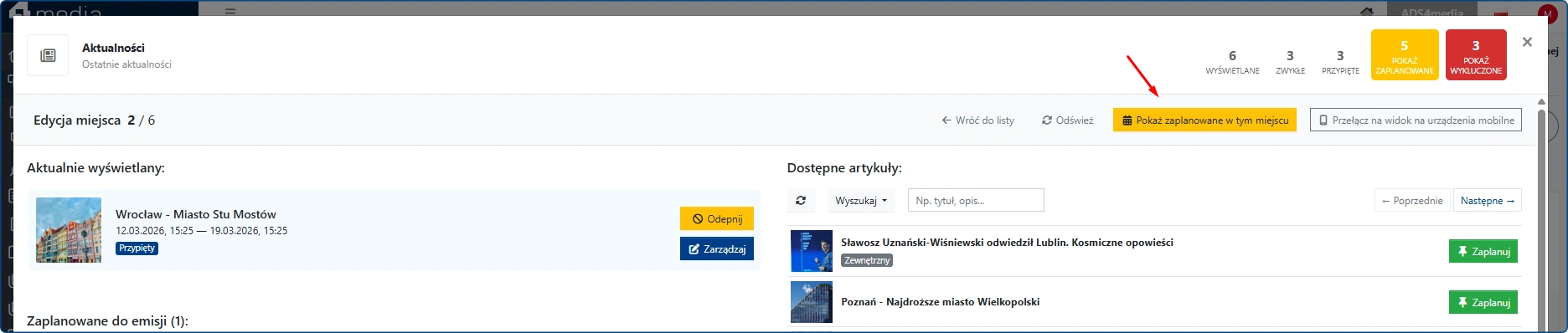Go to the Następne page
Screen dimensions: 1568x333
[1488, 201]
